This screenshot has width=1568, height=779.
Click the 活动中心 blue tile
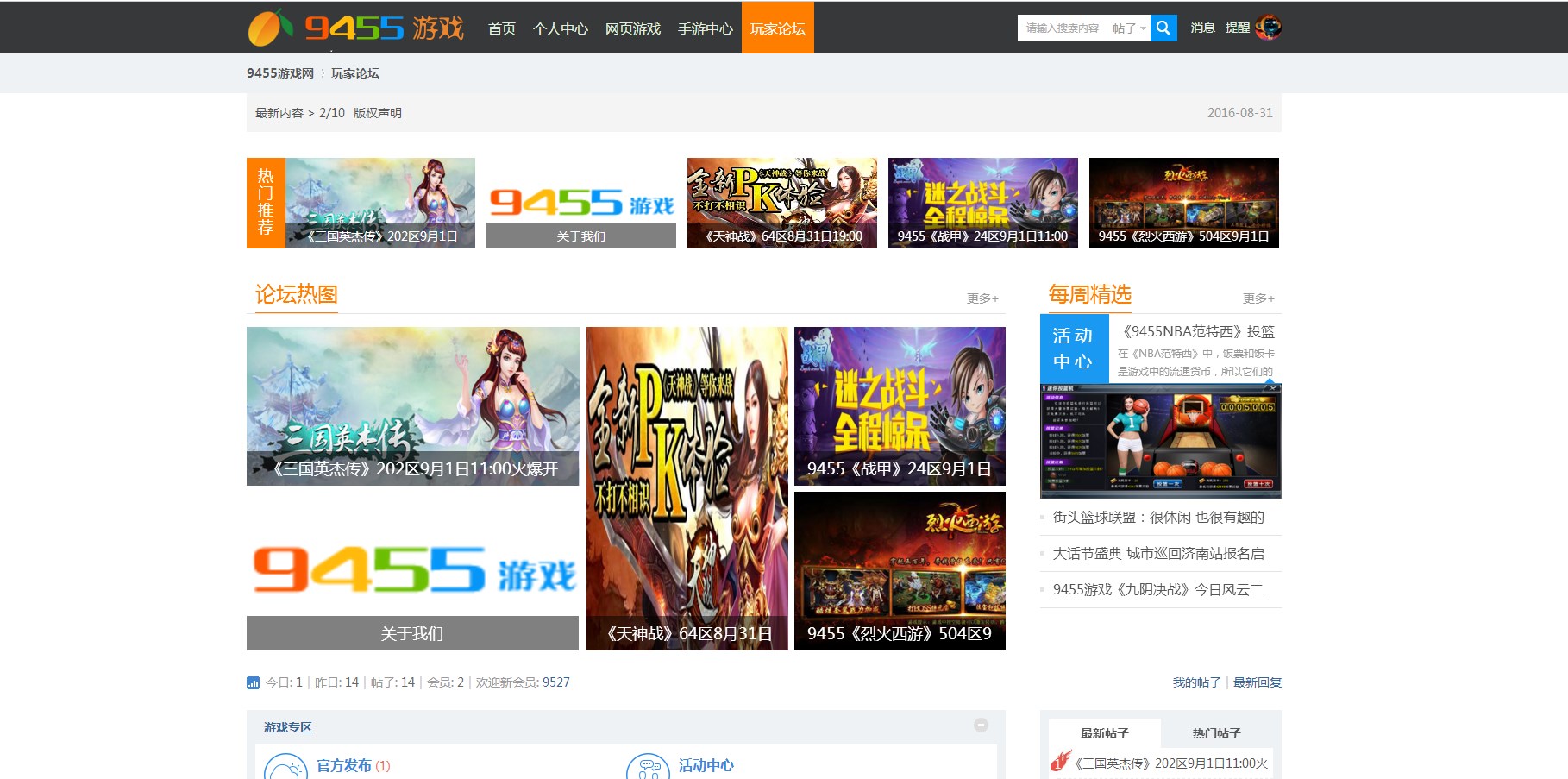coord(1075,349)
